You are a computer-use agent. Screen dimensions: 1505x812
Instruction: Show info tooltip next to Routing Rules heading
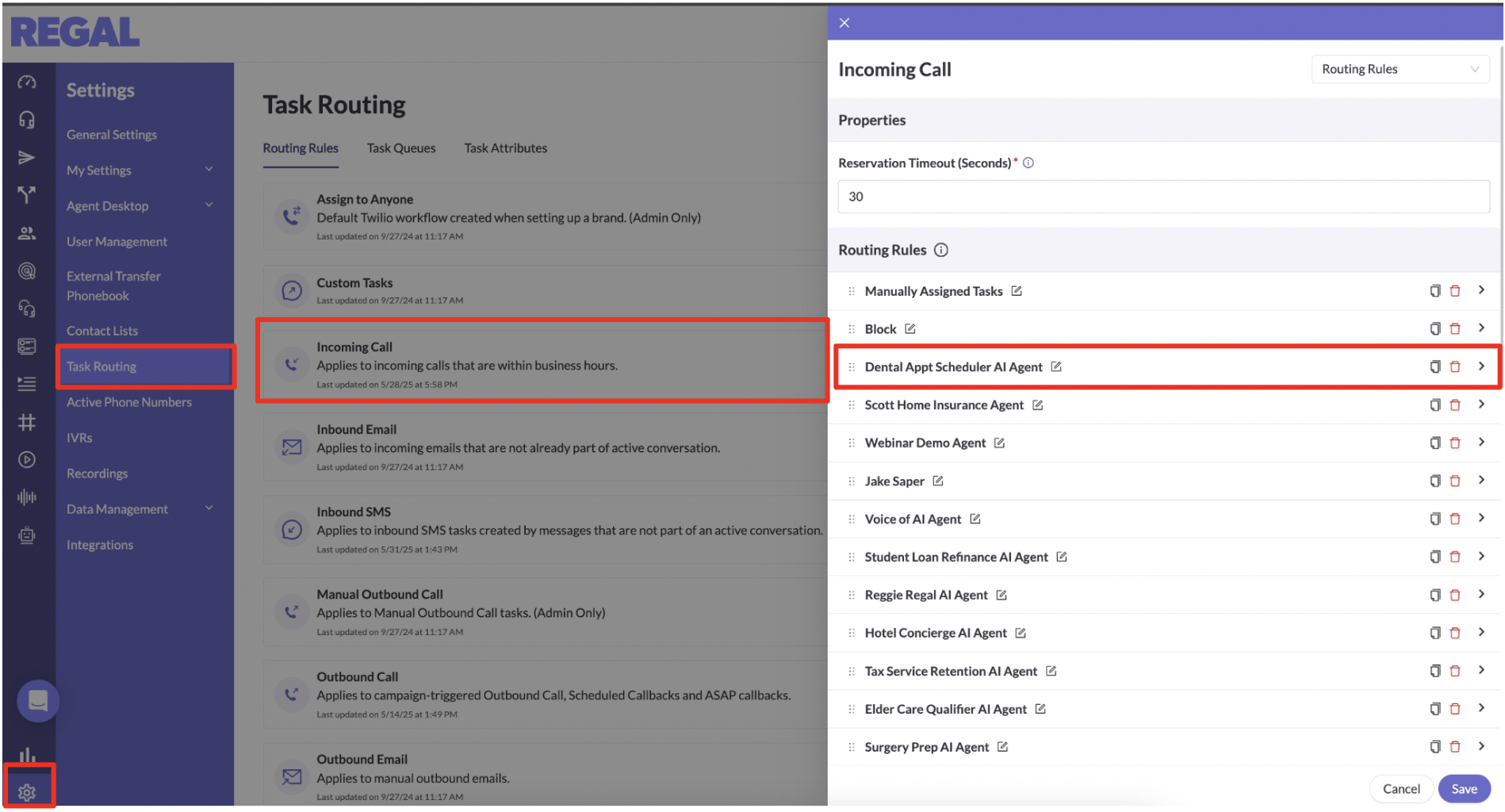(941, 250)
